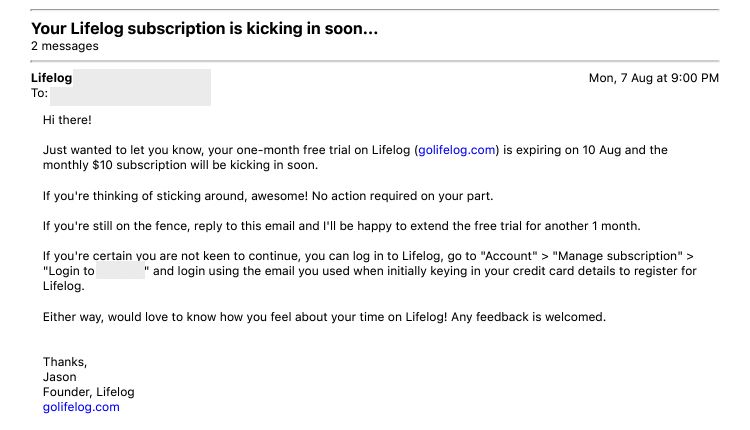
Task: Click the redacted recipient field after To:
Action: pyautogui.click(x=130, y=95)
